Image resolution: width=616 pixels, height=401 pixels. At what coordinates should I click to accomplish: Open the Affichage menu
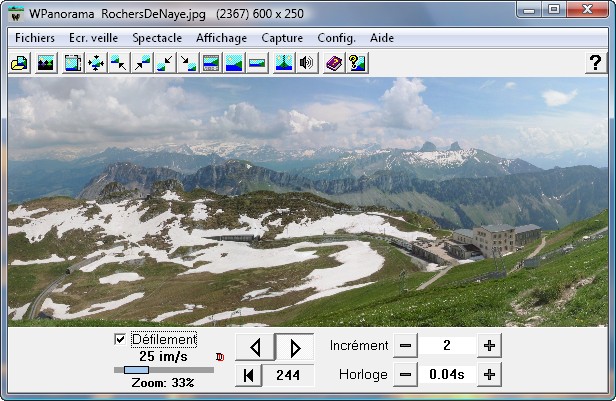click(x=222, y=38)
